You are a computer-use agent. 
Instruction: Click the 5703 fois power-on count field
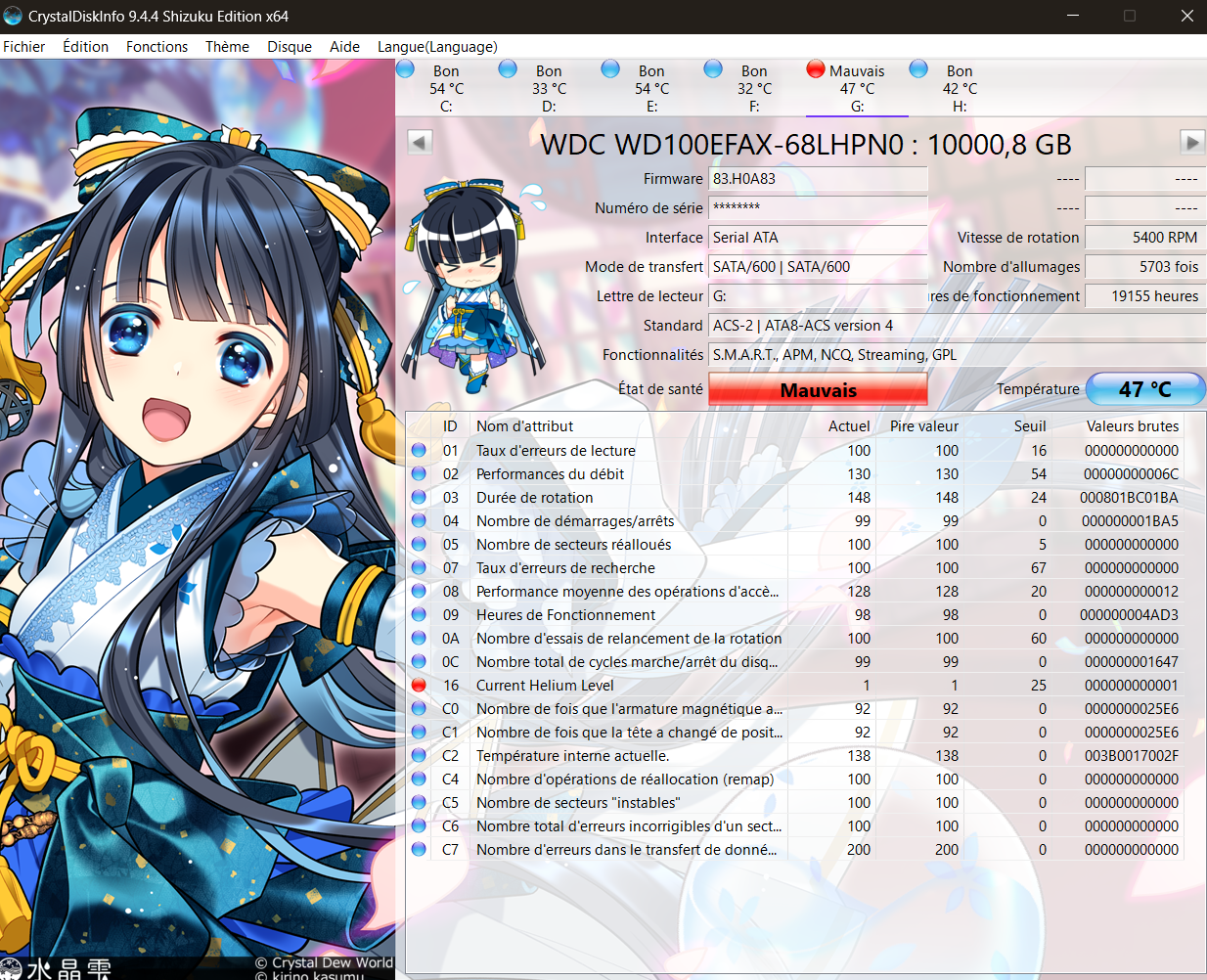pyautogui.click(x=1145, y=267)
